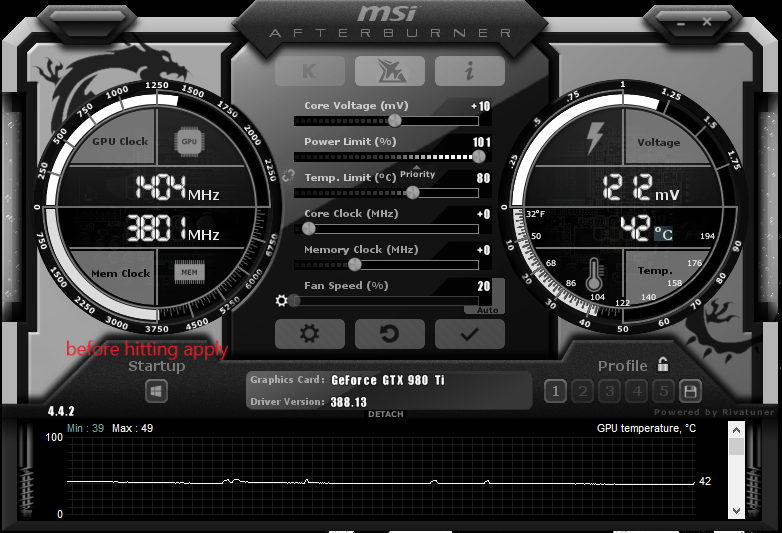Apply settings with the checkmark button

click(470, 334)
